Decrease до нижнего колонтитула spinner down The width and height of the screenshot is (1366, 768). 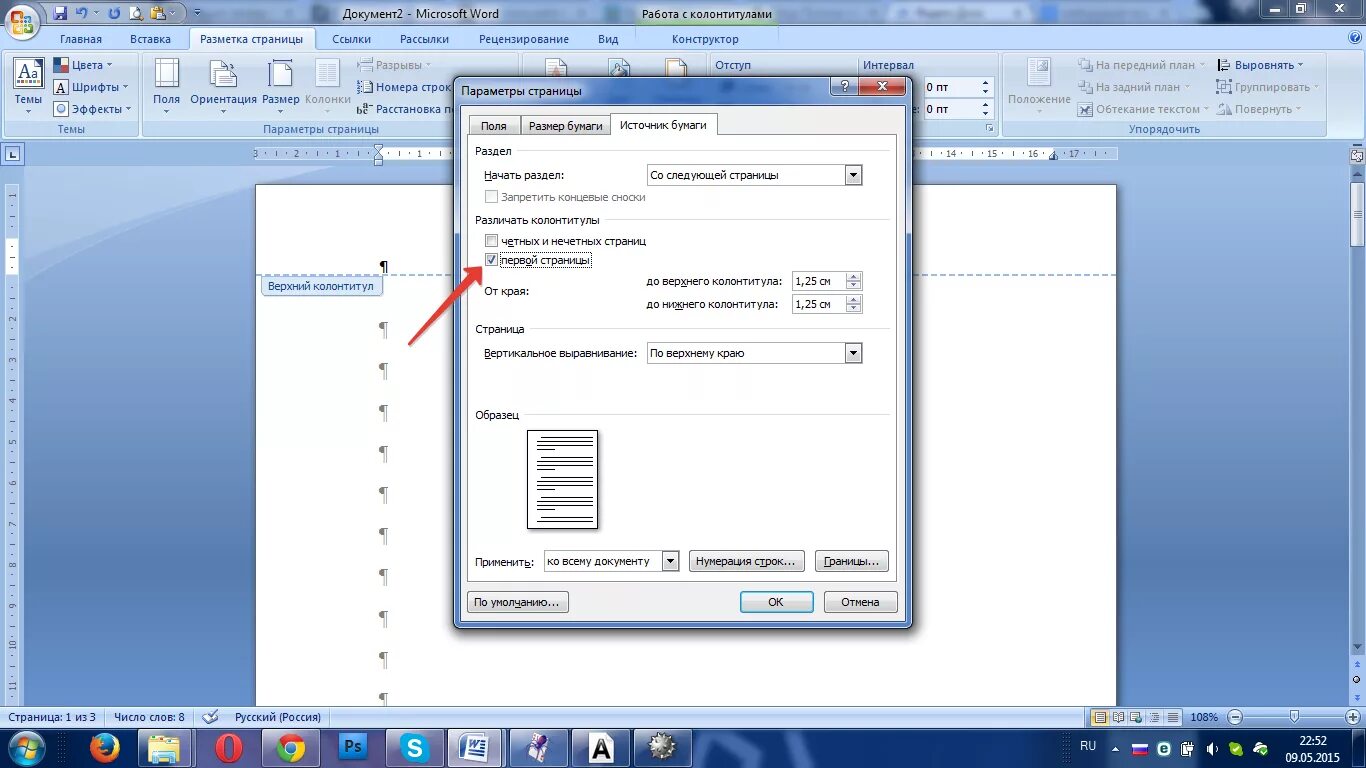tap(854, 309)
